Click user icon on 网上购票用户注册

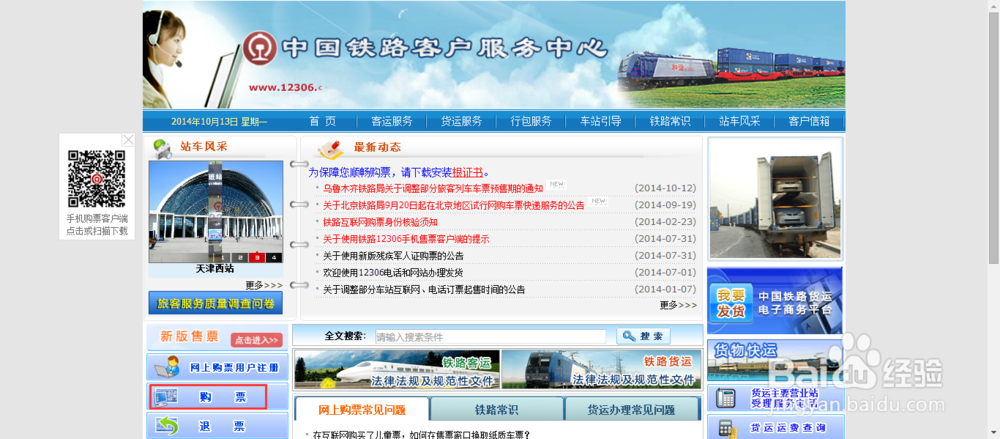click(x=167, y=367)
